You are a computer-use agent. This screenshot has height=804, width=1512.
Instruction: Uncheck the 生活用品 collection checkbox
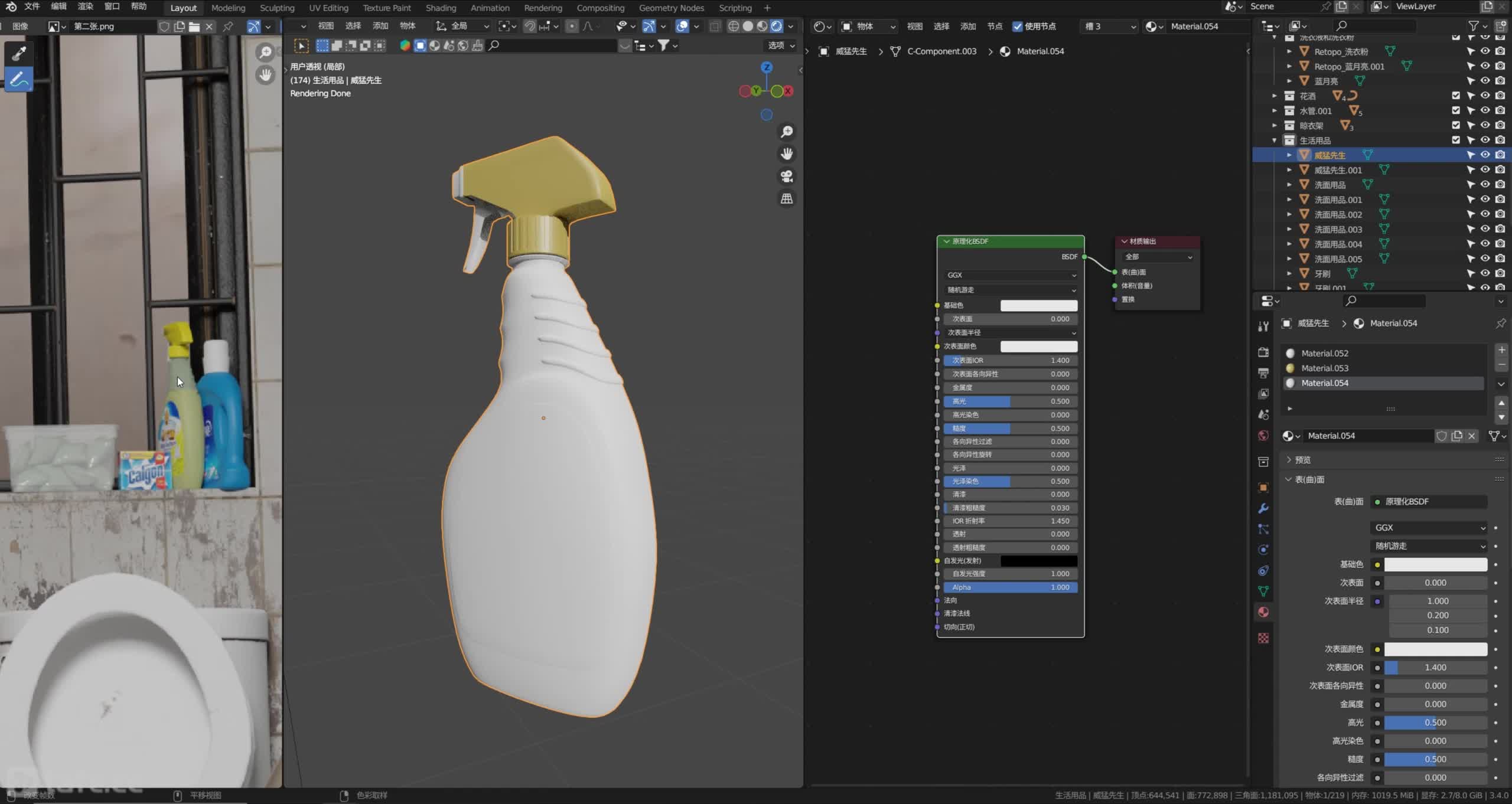point(1456,140)
